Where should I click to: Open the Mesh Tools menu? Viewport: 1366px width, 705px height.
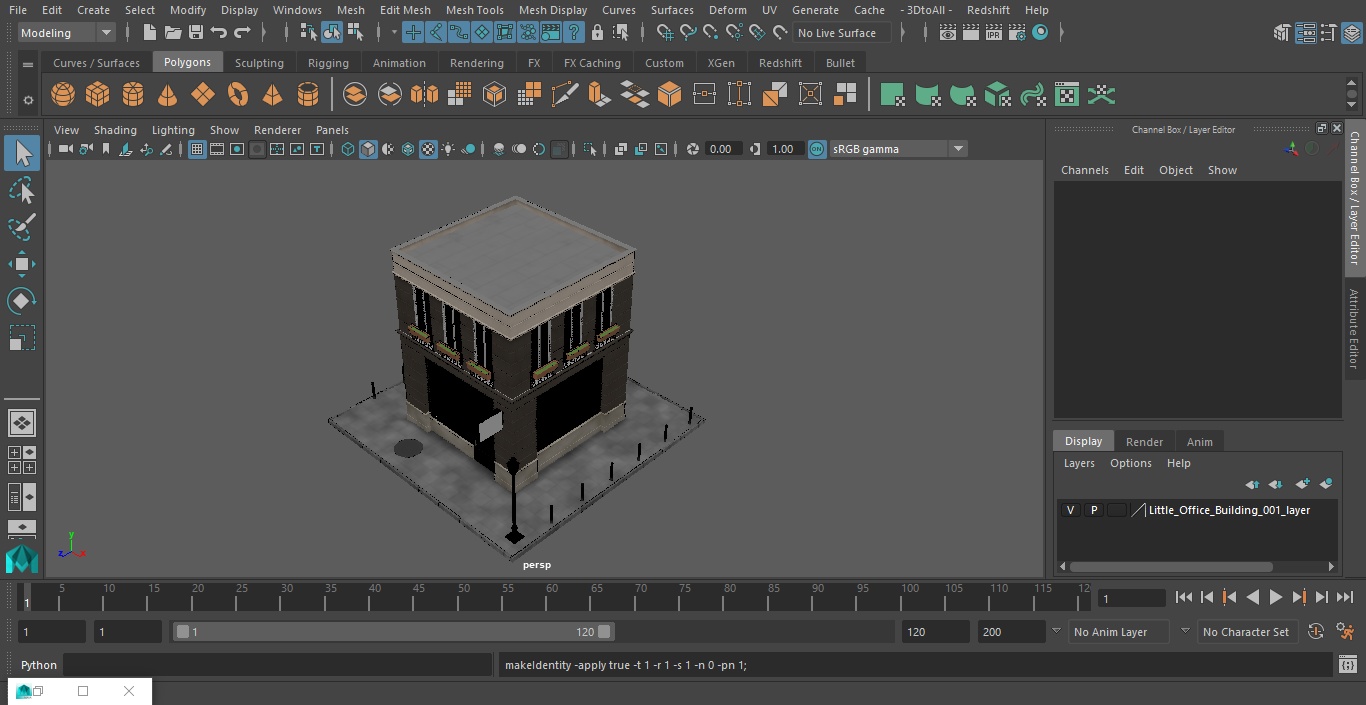point(474,10)
